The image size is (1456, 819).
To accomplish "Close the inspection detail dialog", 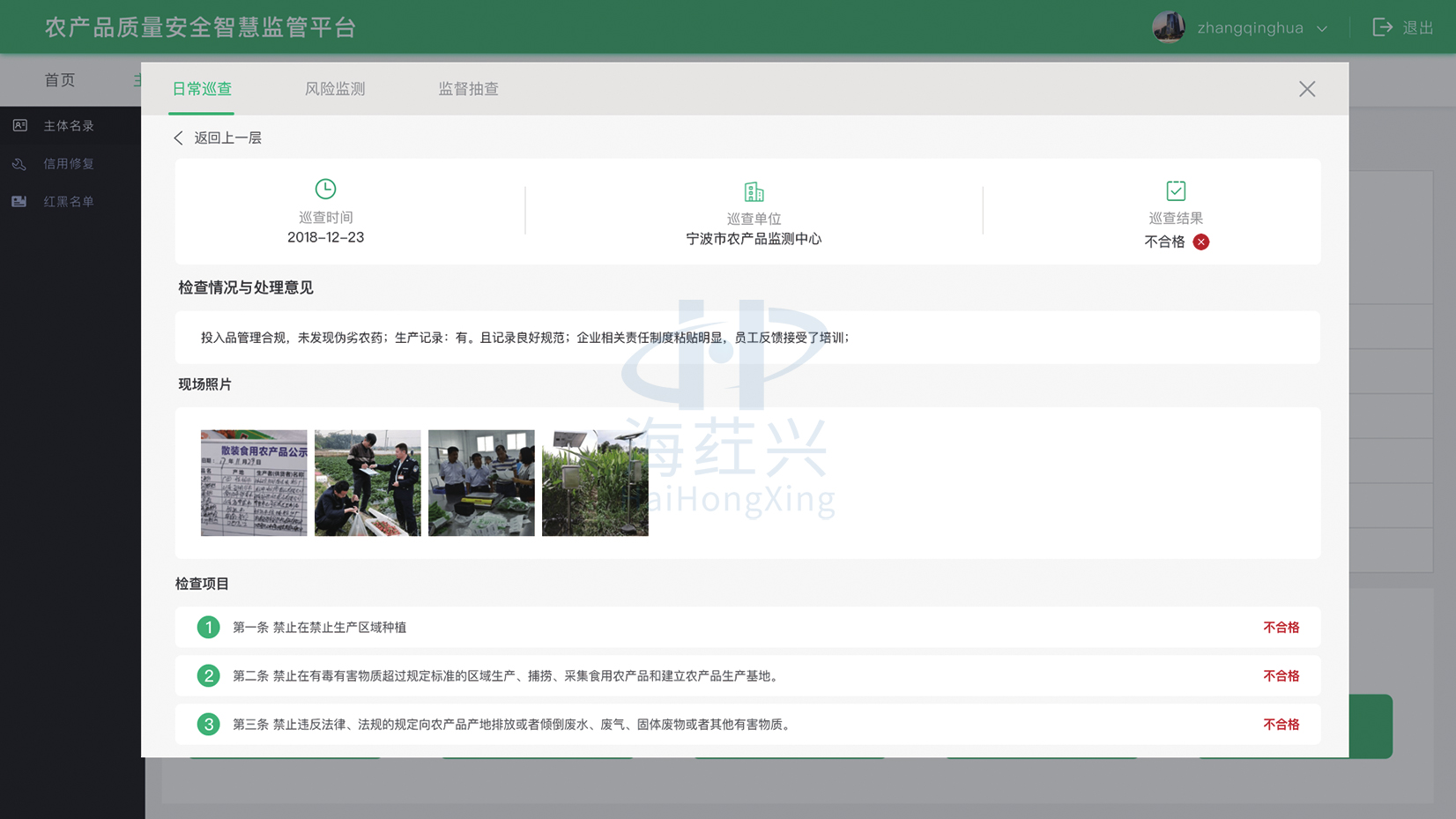I will tap(1306, 89).
